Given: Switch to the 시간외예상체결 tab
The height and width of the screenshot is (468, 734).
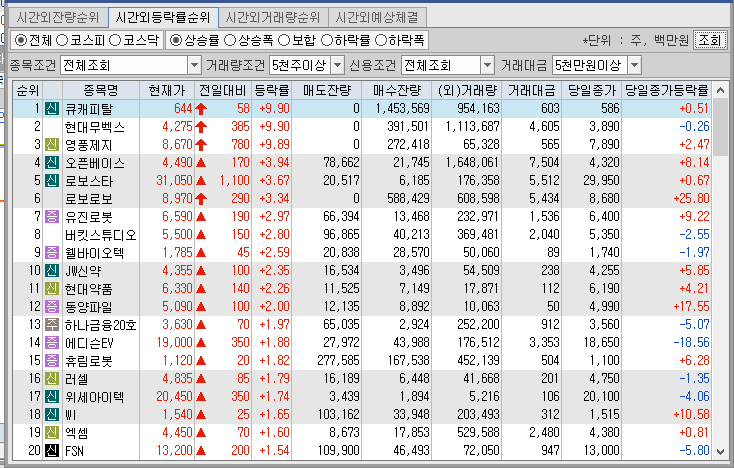Looking at the screenshot, I should [x=377, y=18].
